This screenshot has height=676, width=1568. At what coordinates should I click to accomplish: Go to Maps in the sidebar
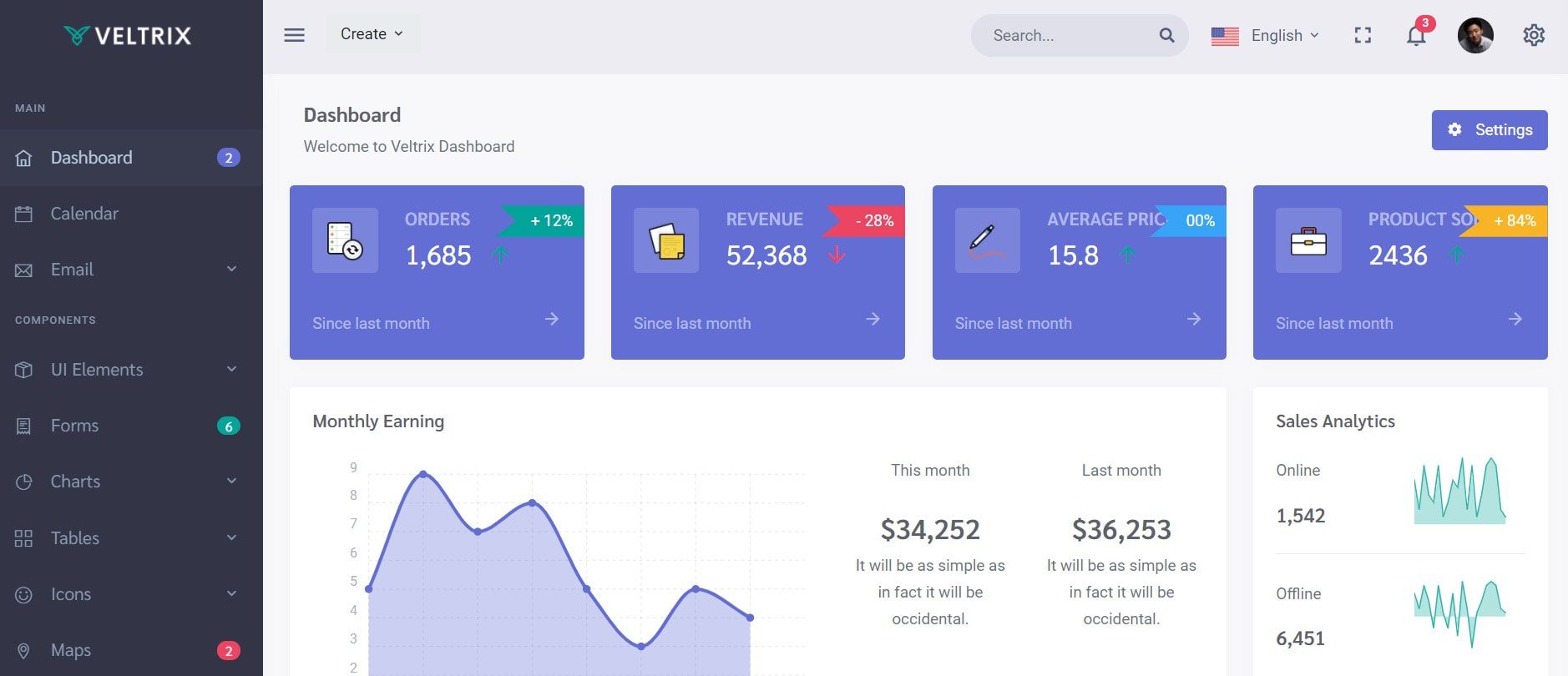click(x=71, y=650)
